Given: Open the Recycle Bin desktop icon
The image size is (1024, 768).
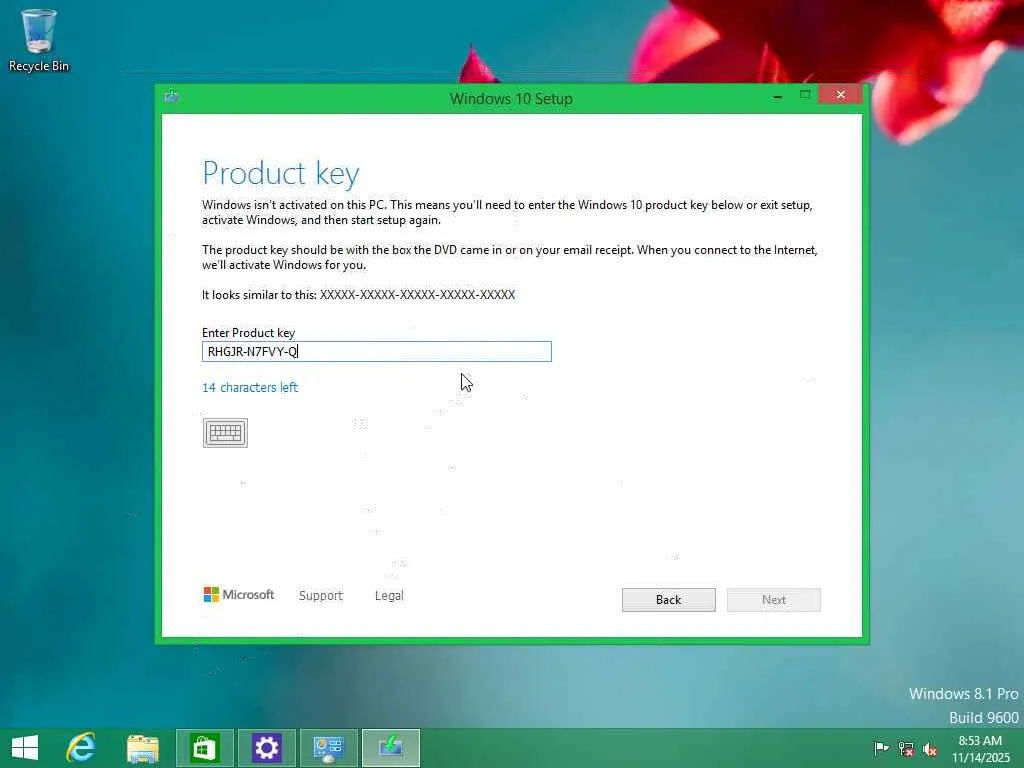Looking at the screenshot, I should point(39,40).
